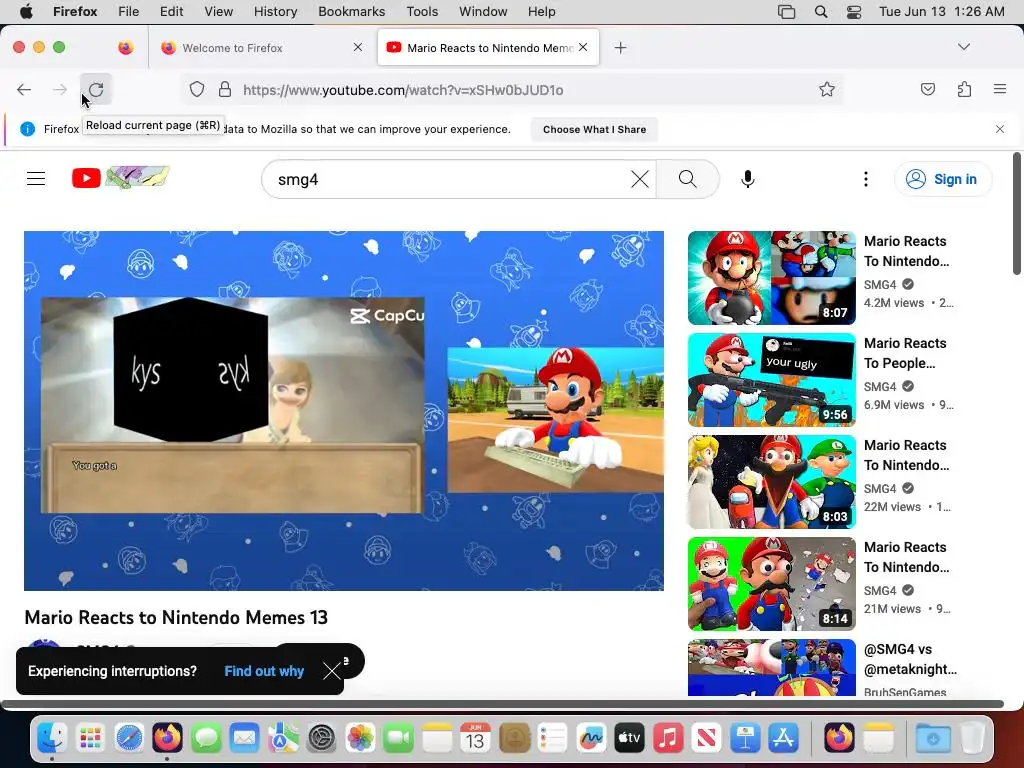Click the date and time in menu bar
The image size is (1024, 768).
pos(941,12)
